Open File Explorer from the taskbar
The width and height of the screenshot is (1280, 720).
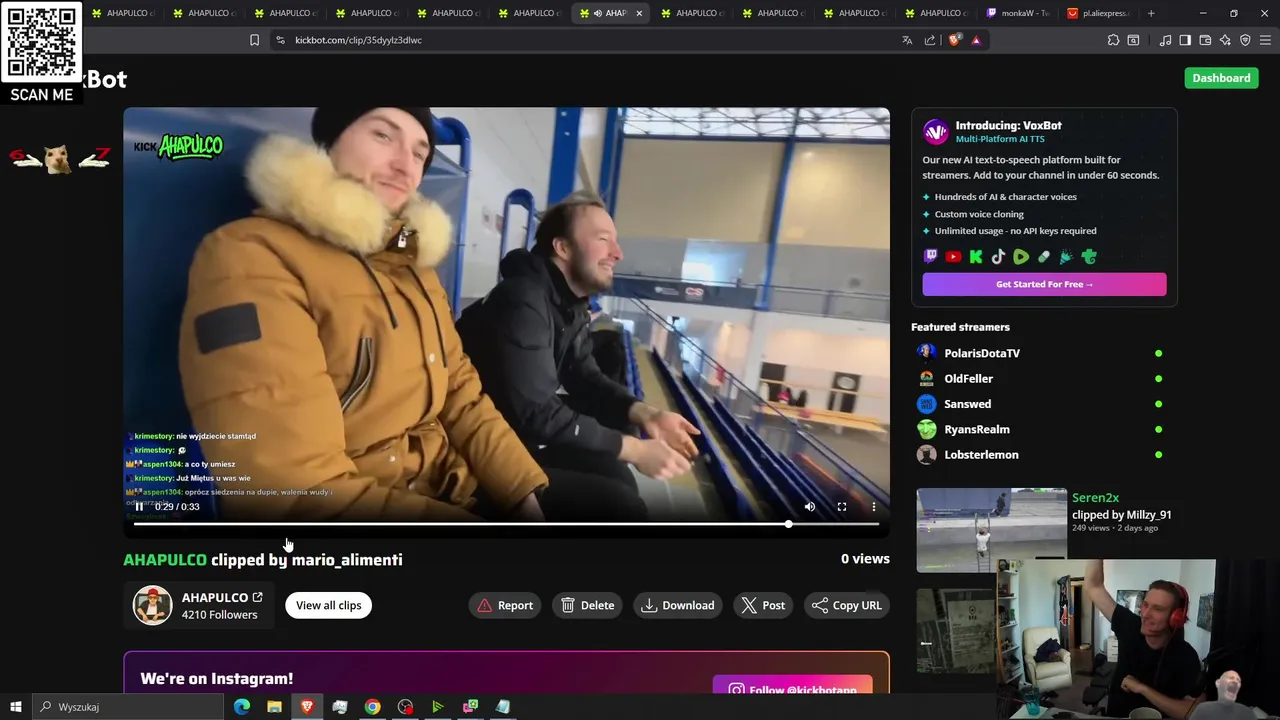[274, 707]
